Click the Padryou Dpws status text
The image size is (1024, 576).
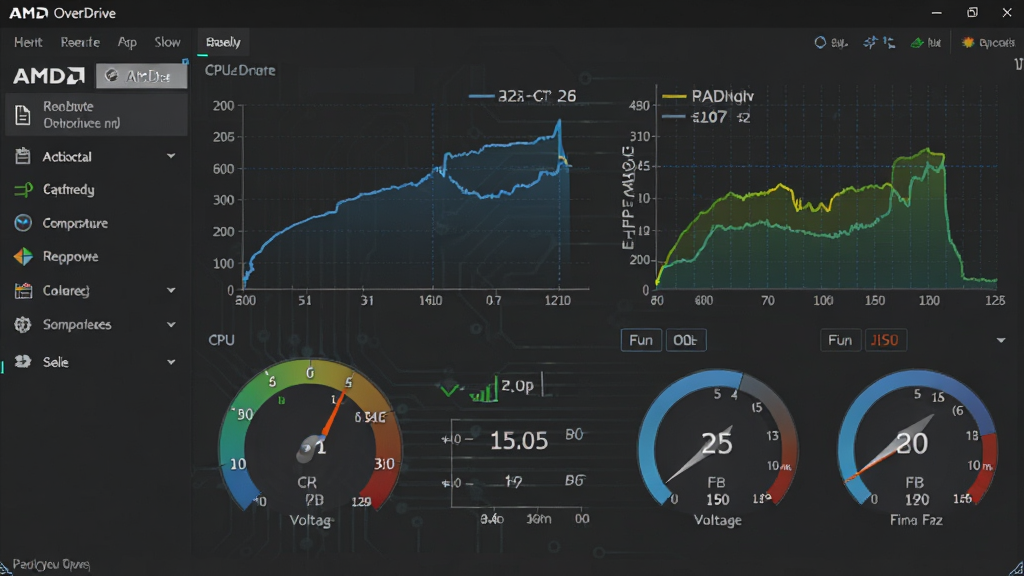[51, 565]
